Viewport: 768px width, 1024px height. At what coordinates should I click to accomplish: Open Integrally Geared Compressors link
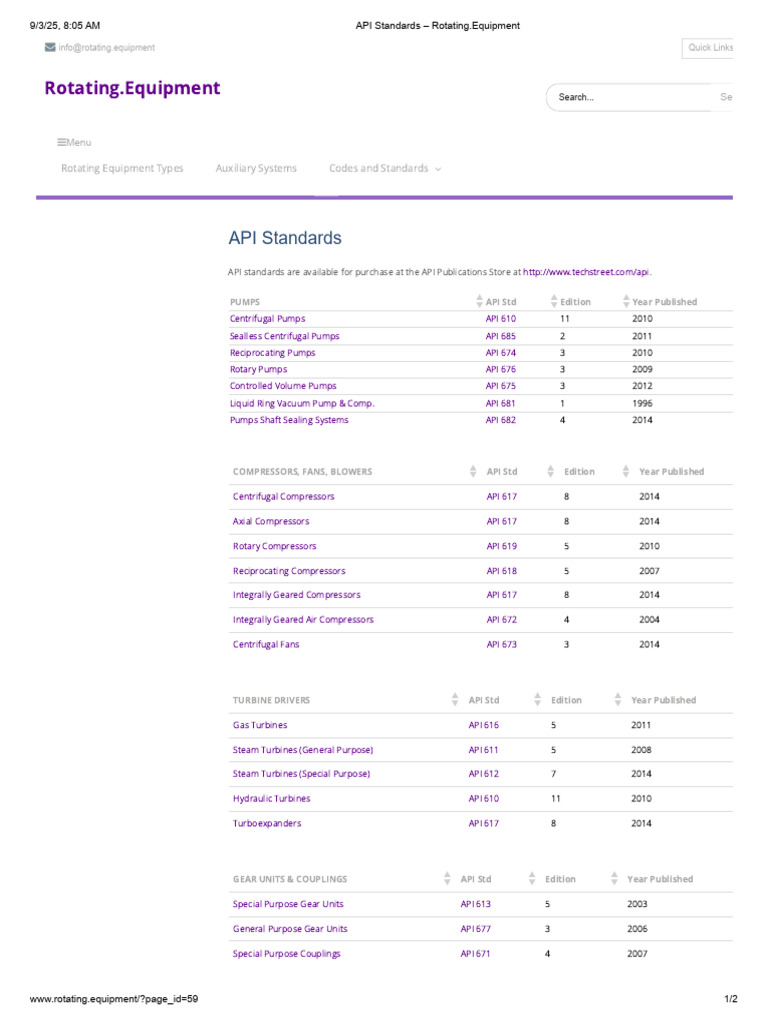(x=296, y=595)
